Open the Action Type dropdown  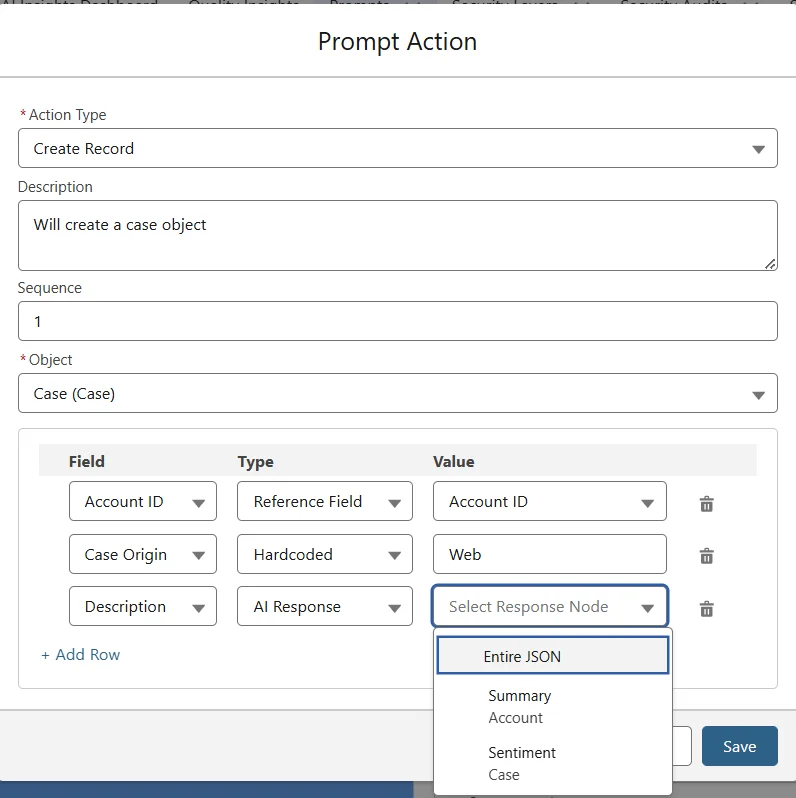397,148
